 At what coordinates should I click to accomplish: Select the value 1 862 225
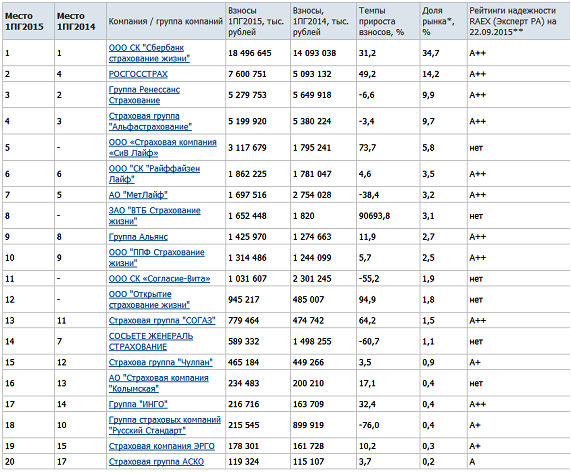pos(247,174)
